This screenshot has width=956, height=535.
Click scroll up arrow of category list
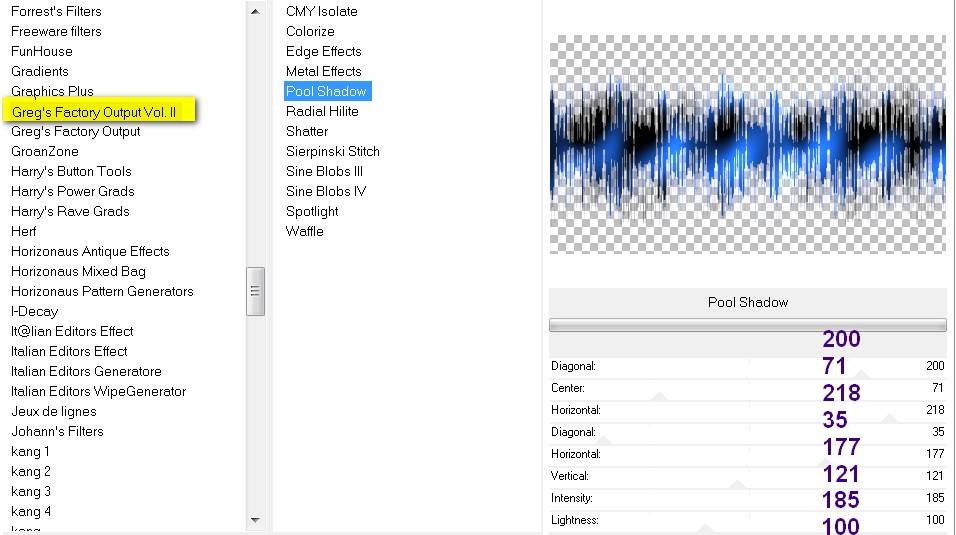coord(255,11)
